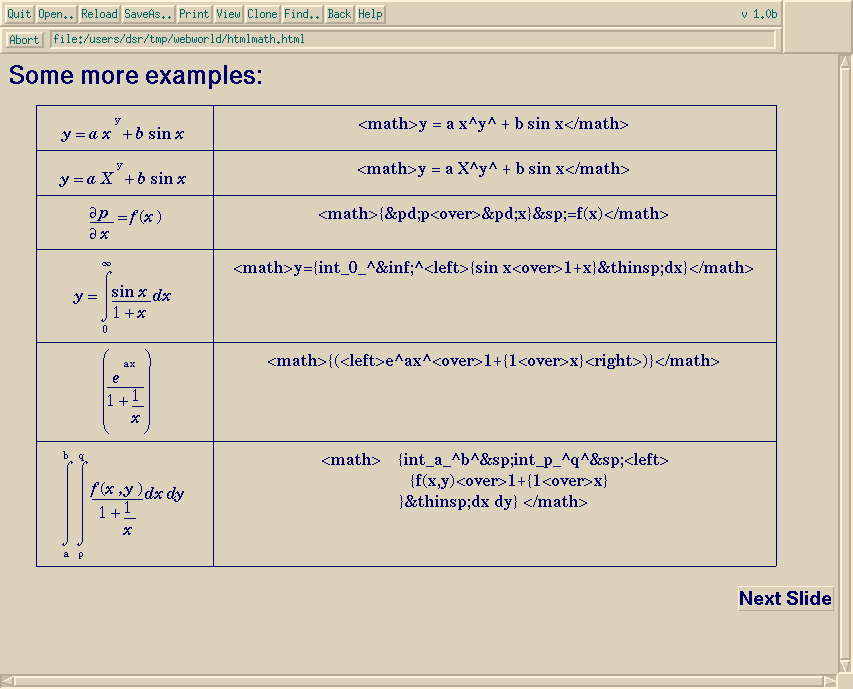Viewport: 853px width, 689px height.
Task: Clone the browser window
Action: coord(262,14)
